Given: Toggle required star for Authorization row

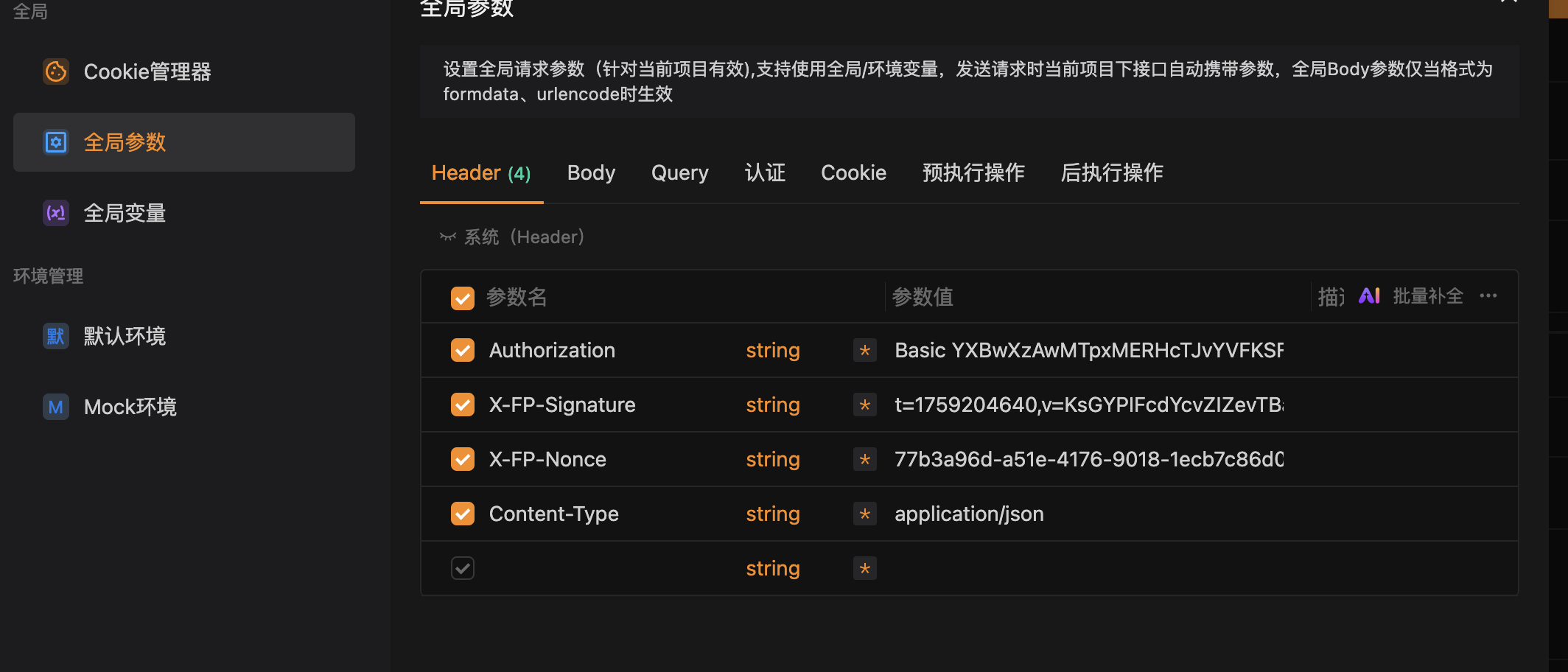Looking at the screenshot, I should point(864,350).
